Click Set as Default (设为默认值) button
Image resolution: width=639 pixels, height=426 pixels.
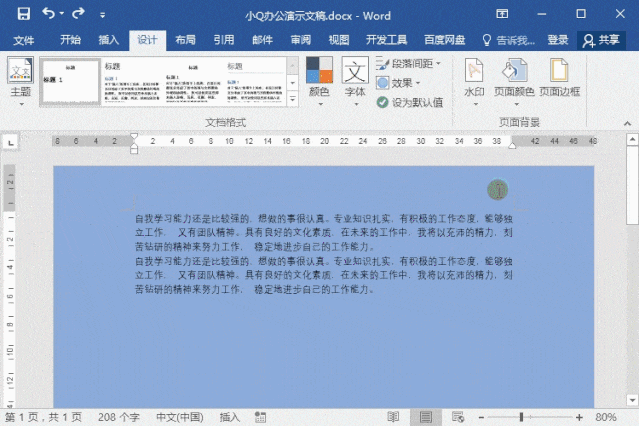(410, 102)
